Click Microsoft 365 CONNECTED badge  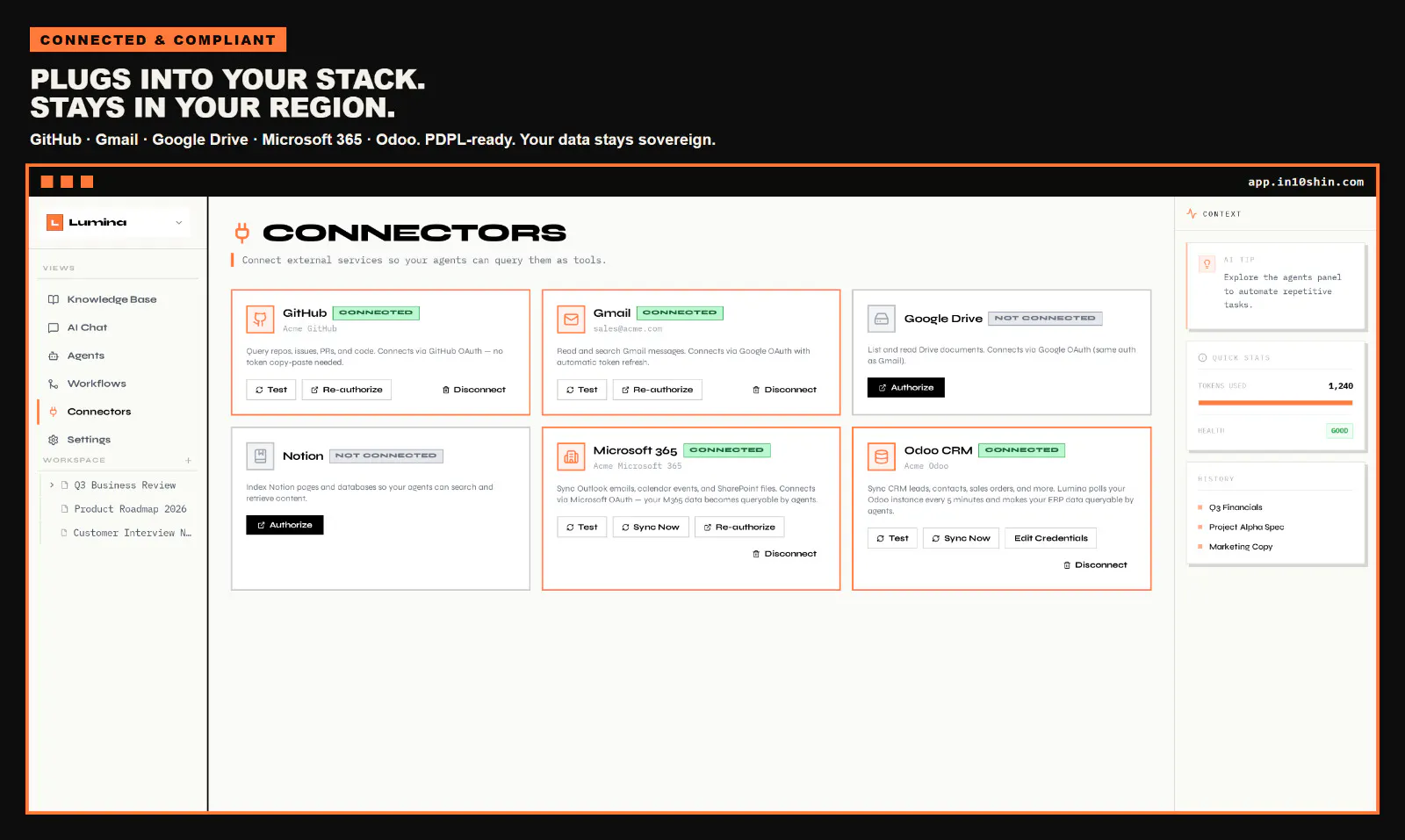point(727,450)
